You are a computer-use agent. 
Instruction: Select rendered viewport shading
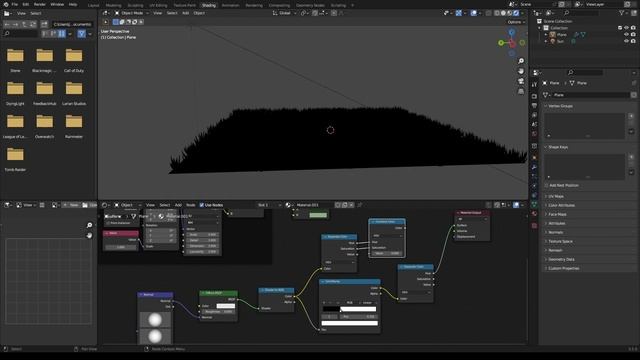coord(516,13)
